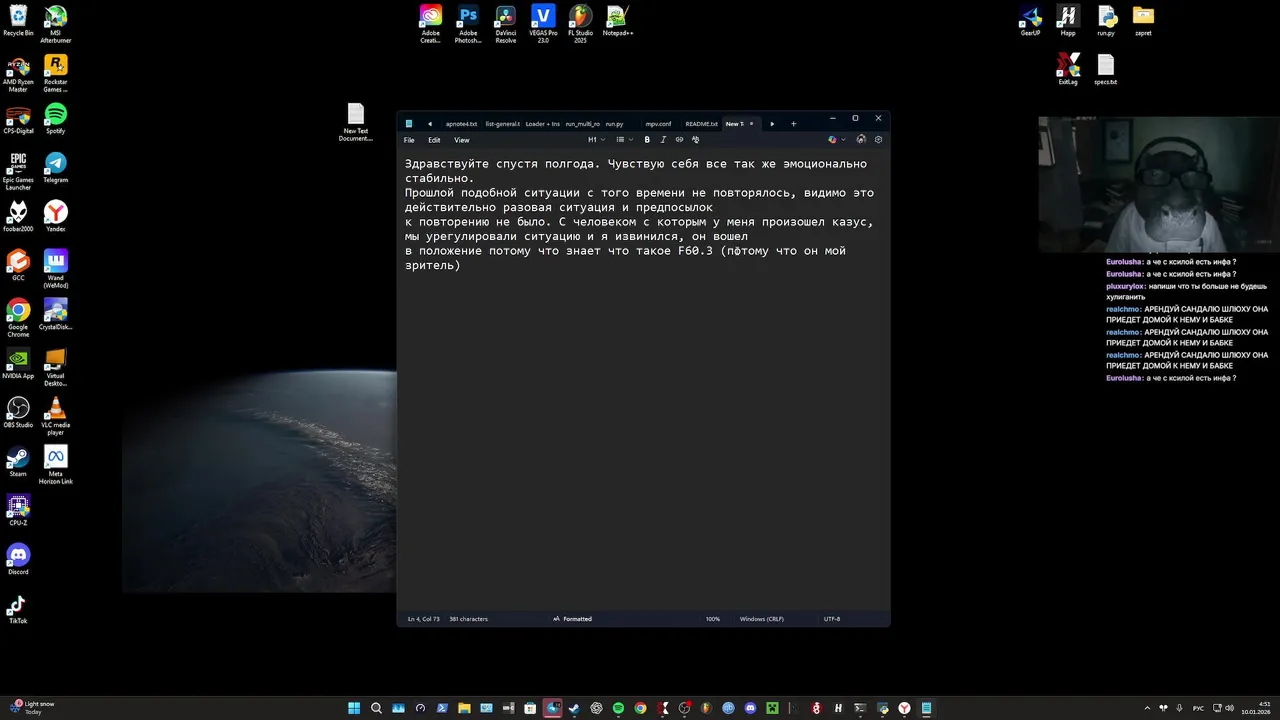Insert a link via Notepad toolbar

click(x=679, y=140)
